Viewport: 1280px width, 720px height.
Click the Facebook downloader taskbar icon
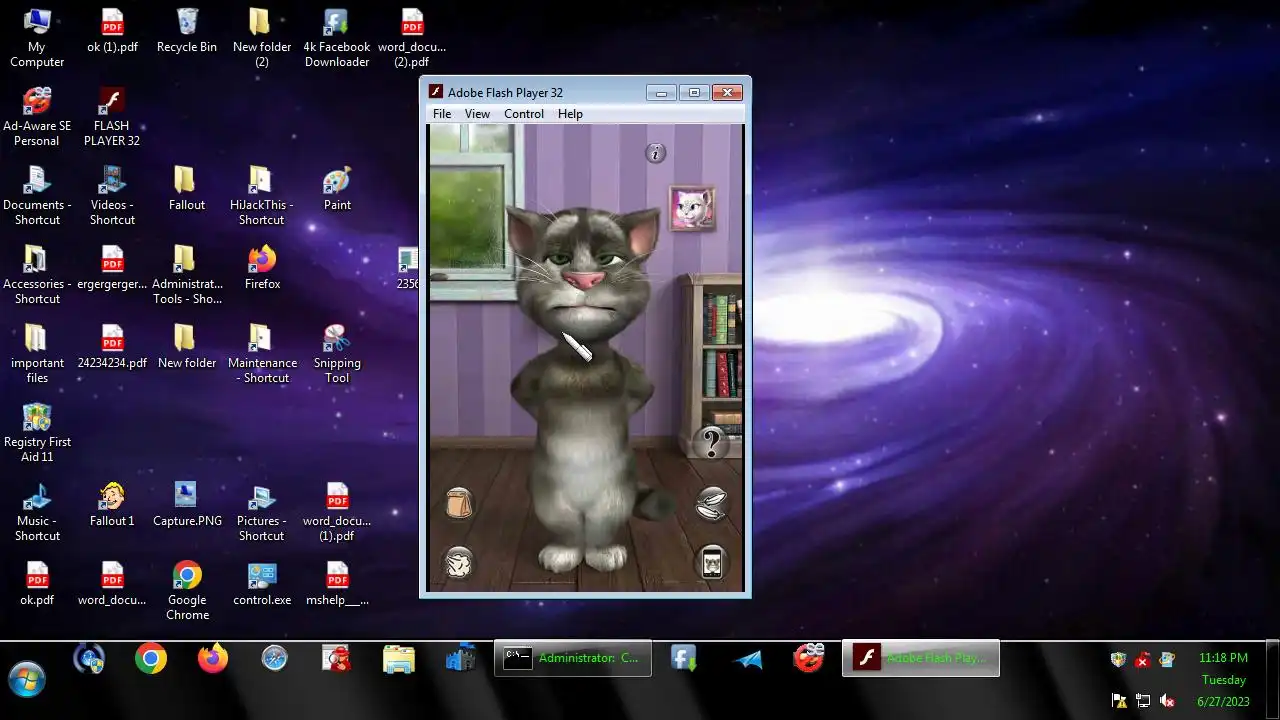point(684,658)
